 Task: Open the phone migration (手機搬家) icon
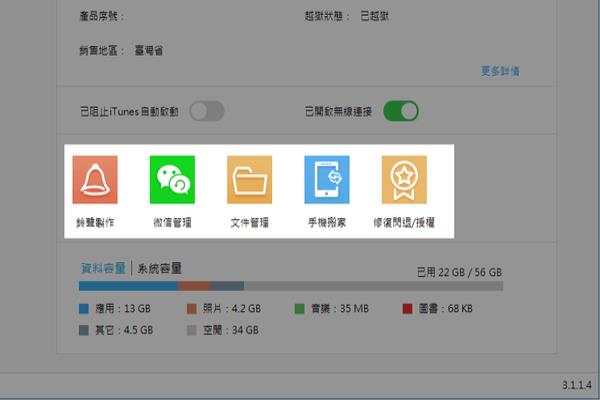[327, 180]
